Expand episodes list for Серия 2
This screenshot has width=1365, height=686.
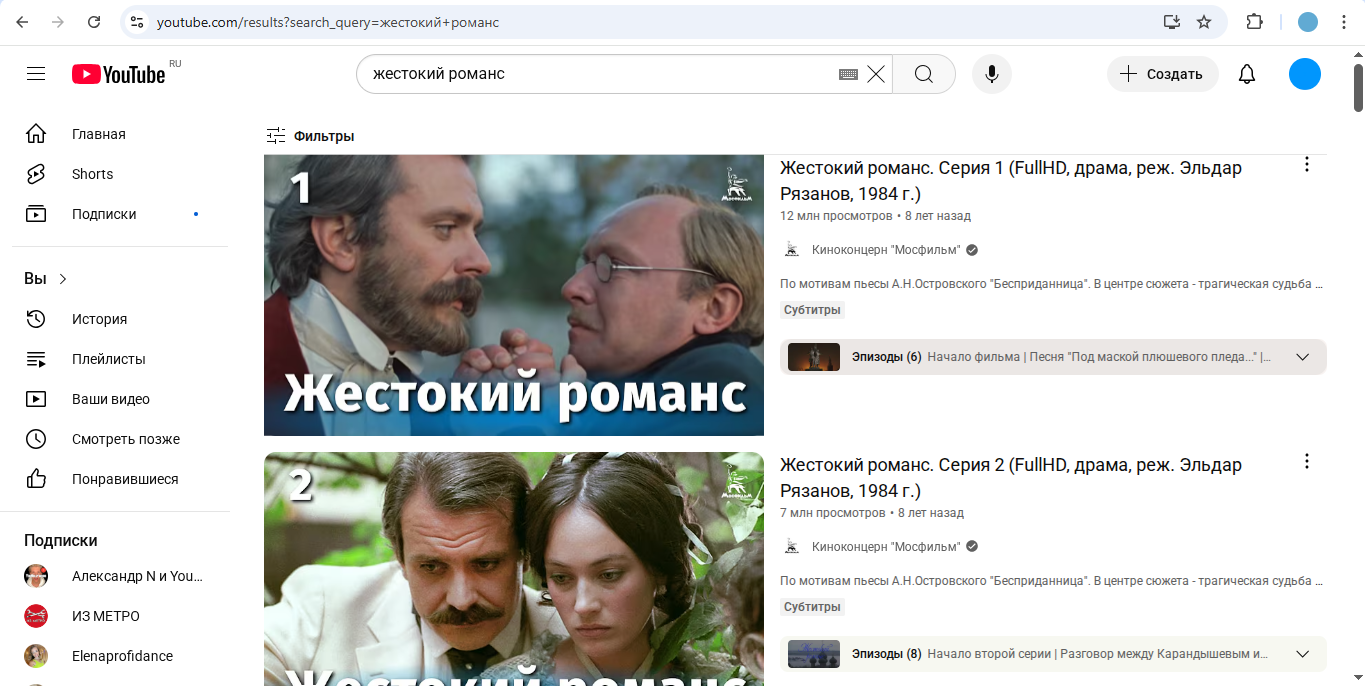1302,654
